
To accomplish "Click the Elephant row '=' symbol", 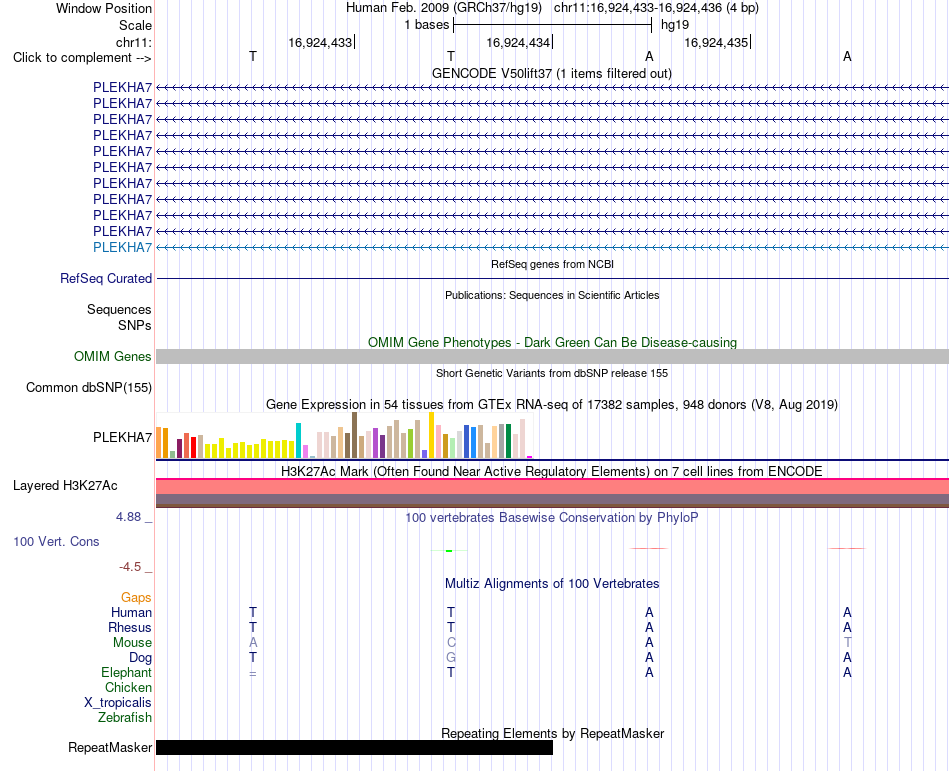I will tap(253, 673).
